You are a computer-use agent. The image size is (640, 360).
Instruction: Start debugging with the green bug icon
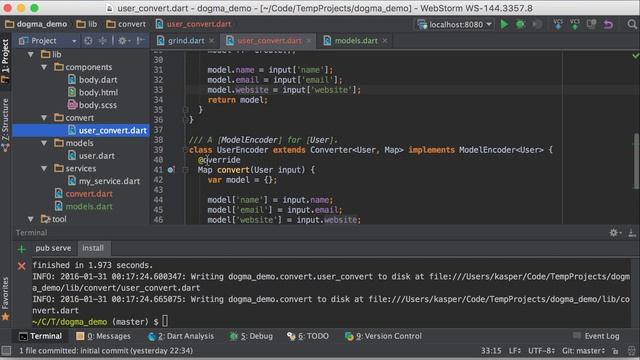pyautogui.click(x=520, y=24)
